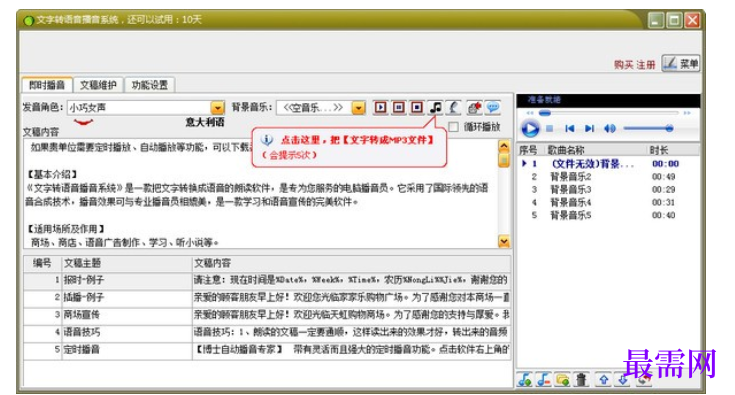Click the 文稿主题 column header
This screenshot has width=735, height=395.
click(127, 263)
